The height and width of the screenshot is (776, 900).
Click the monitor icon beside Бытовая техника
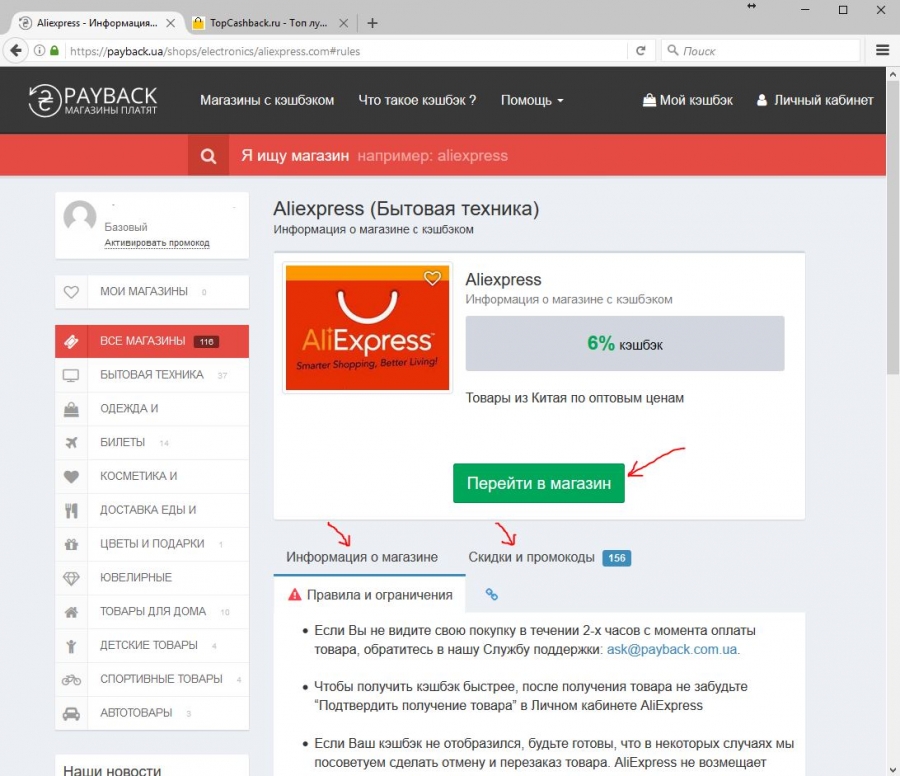tap(71, 375)
